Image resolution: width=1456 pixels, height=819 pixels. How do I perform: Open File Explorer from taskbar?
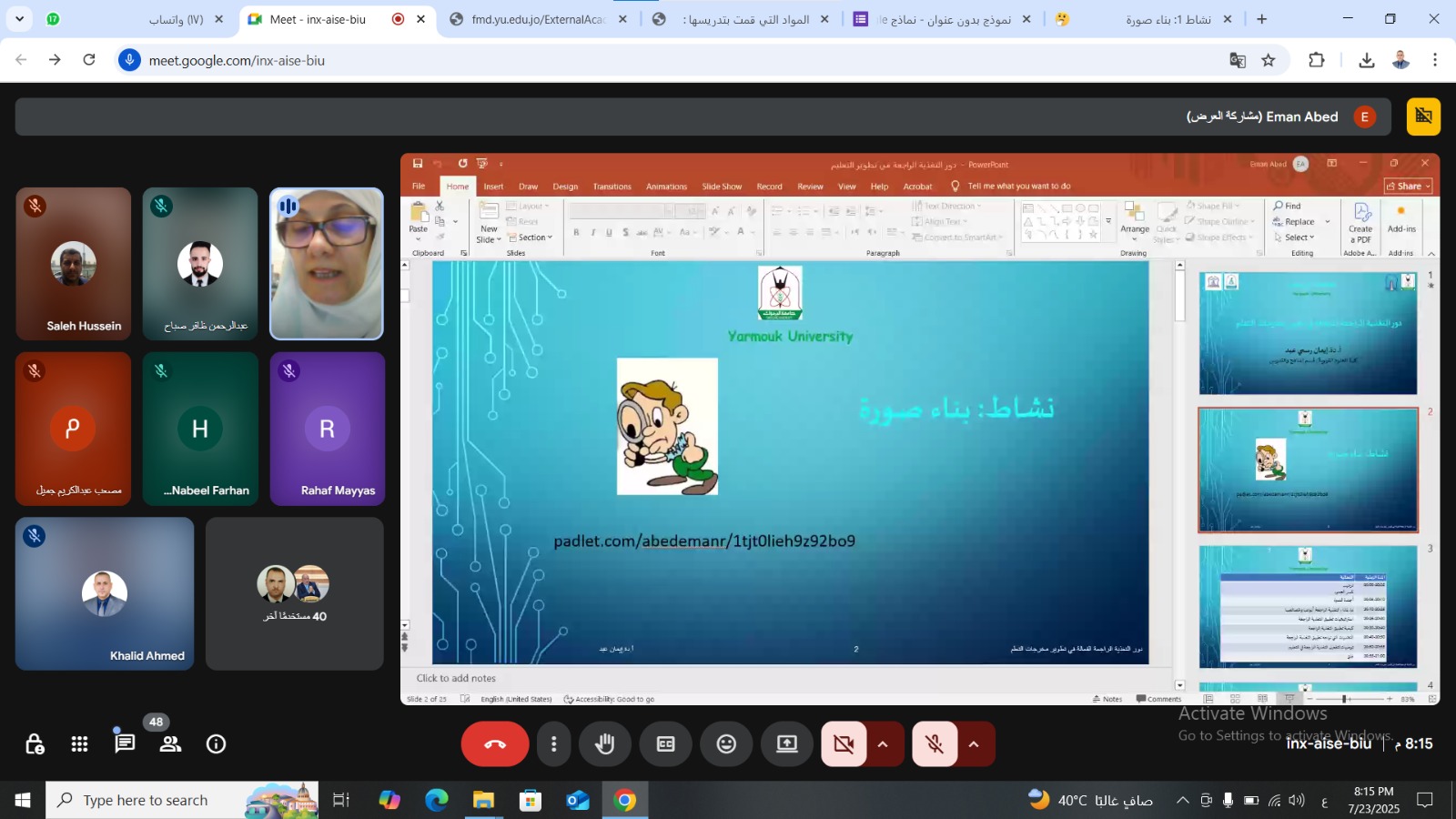tap(483, 800)
